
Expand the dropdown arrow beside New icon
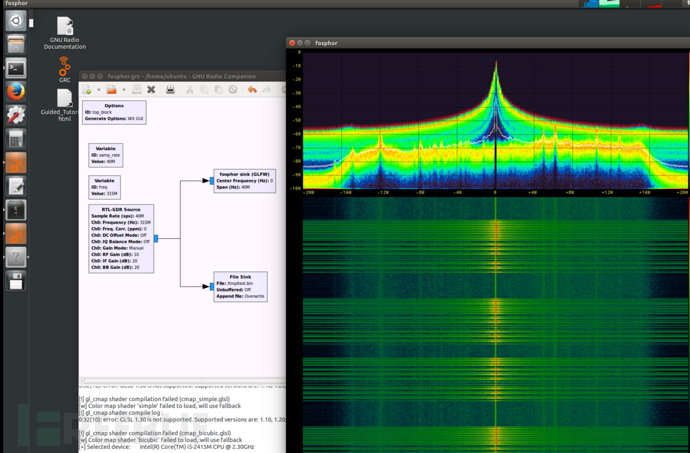click(99, 90)
